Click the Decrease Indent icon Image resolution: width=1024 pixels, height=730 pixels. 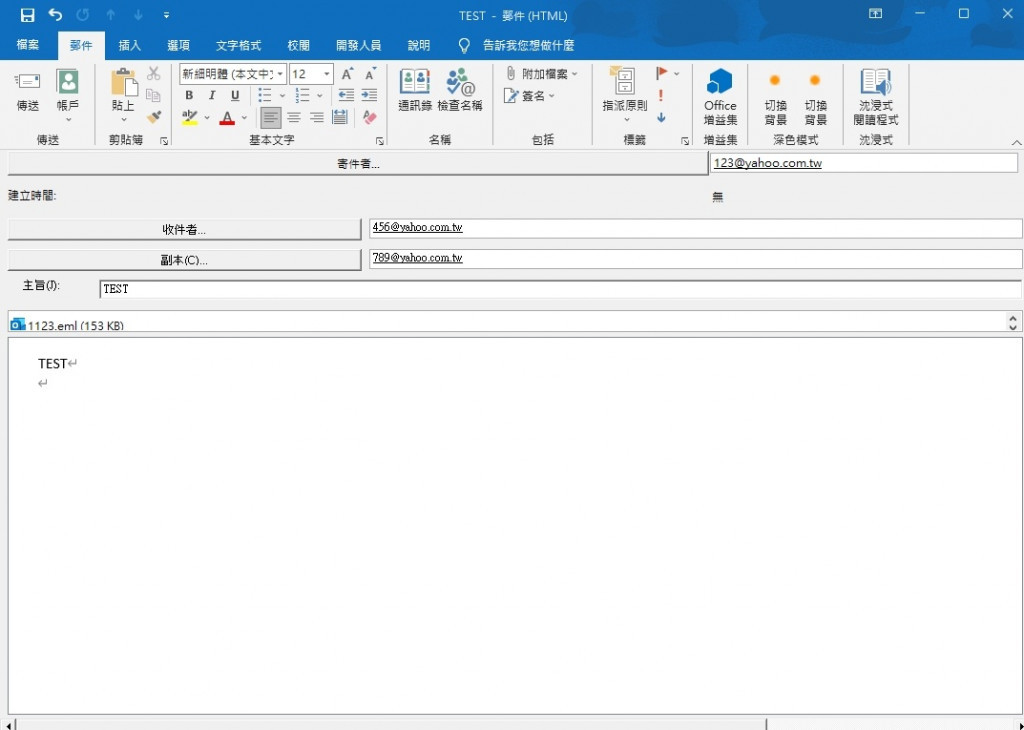[347, 95]
